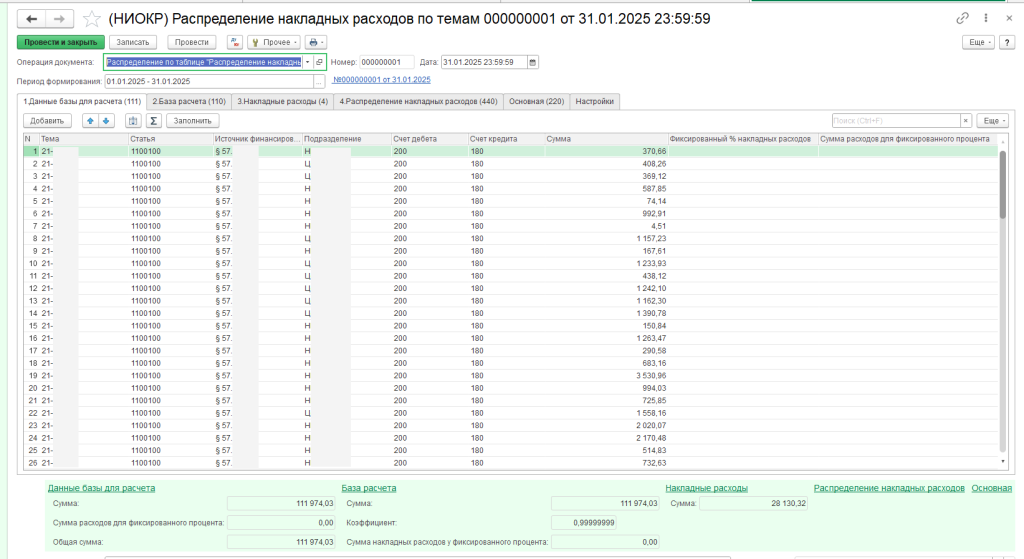Clear the table search field
The image size is (1024, 559).
(x=965, y=120)
